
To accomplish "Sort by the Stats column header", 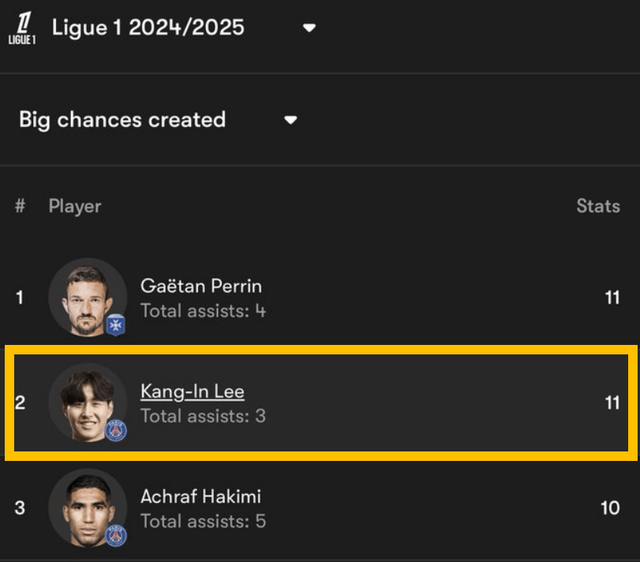I will (x=598, y=206).
